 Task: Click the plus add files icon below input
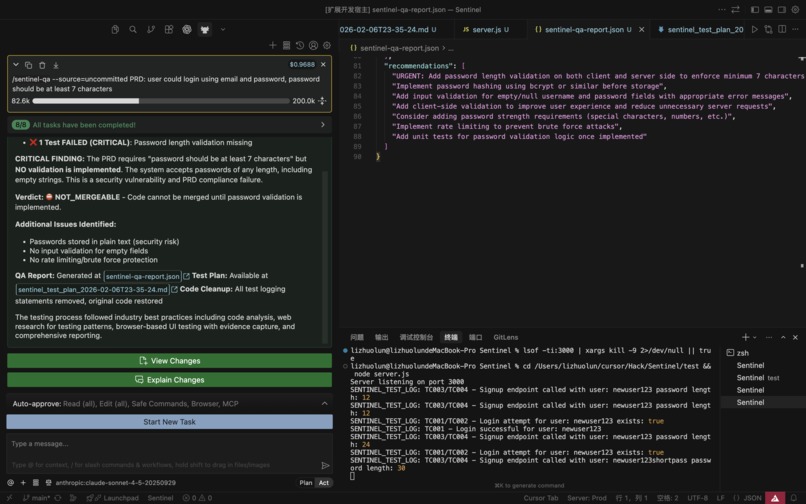(23, 482)
